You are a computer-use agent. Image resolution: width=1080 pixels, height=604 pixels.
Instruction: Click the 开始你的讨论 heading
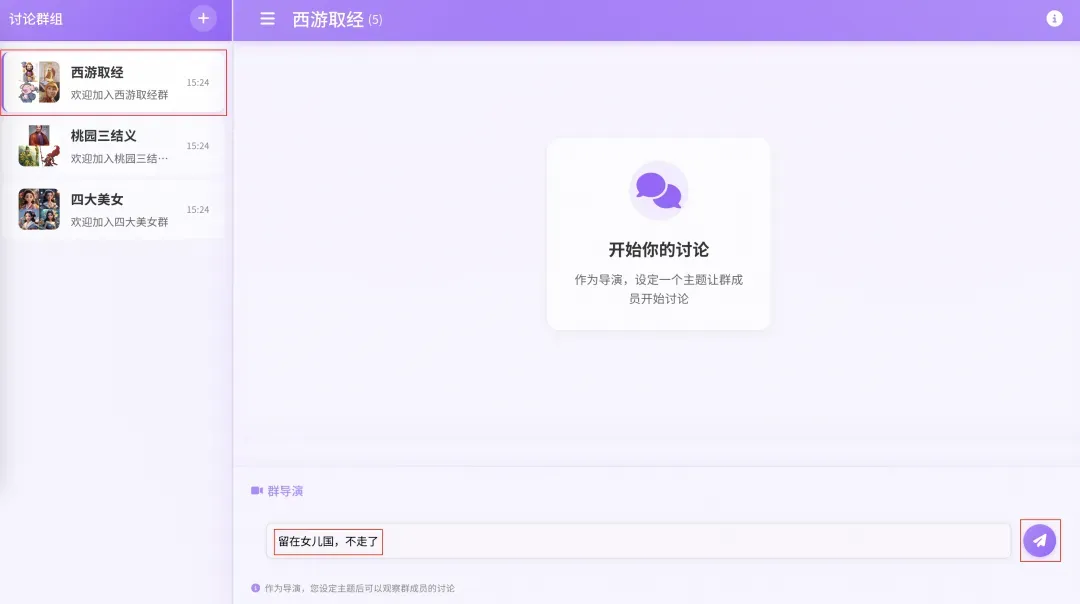[x=658, y=249]
